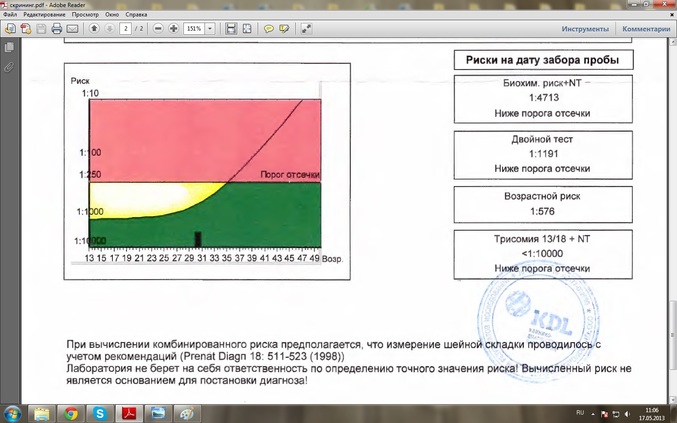Click the 151% zoom value field
Viewport: 677px width, 423px height.
coord(194,29)
